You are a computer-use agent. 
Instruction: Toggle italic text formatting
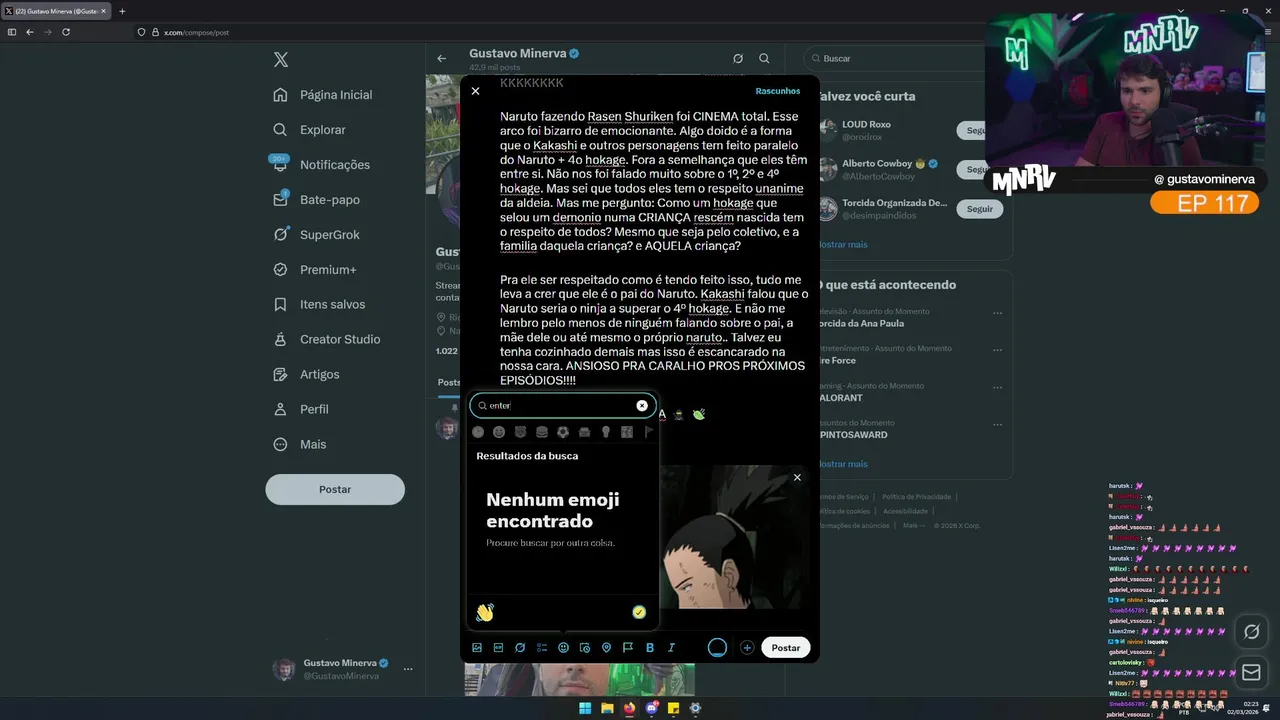pyautogui.click(x=671, y=648)
